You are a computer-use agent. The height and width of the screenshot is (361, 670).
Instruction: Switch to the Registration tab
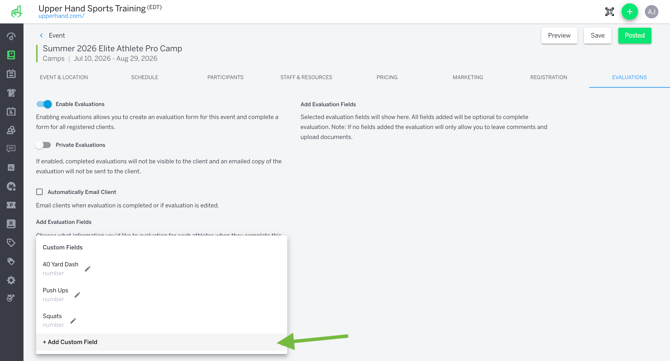click(x=548, y=77)
